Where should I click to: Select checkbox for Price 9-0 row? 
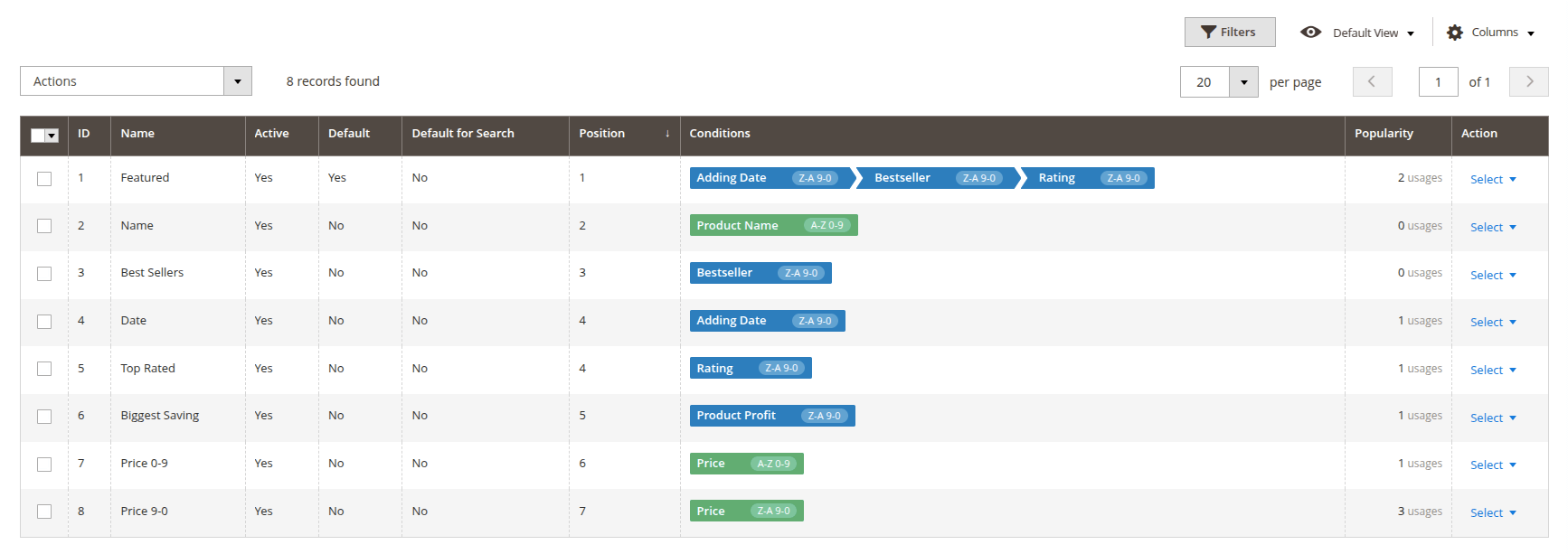[x=44, y=512]
